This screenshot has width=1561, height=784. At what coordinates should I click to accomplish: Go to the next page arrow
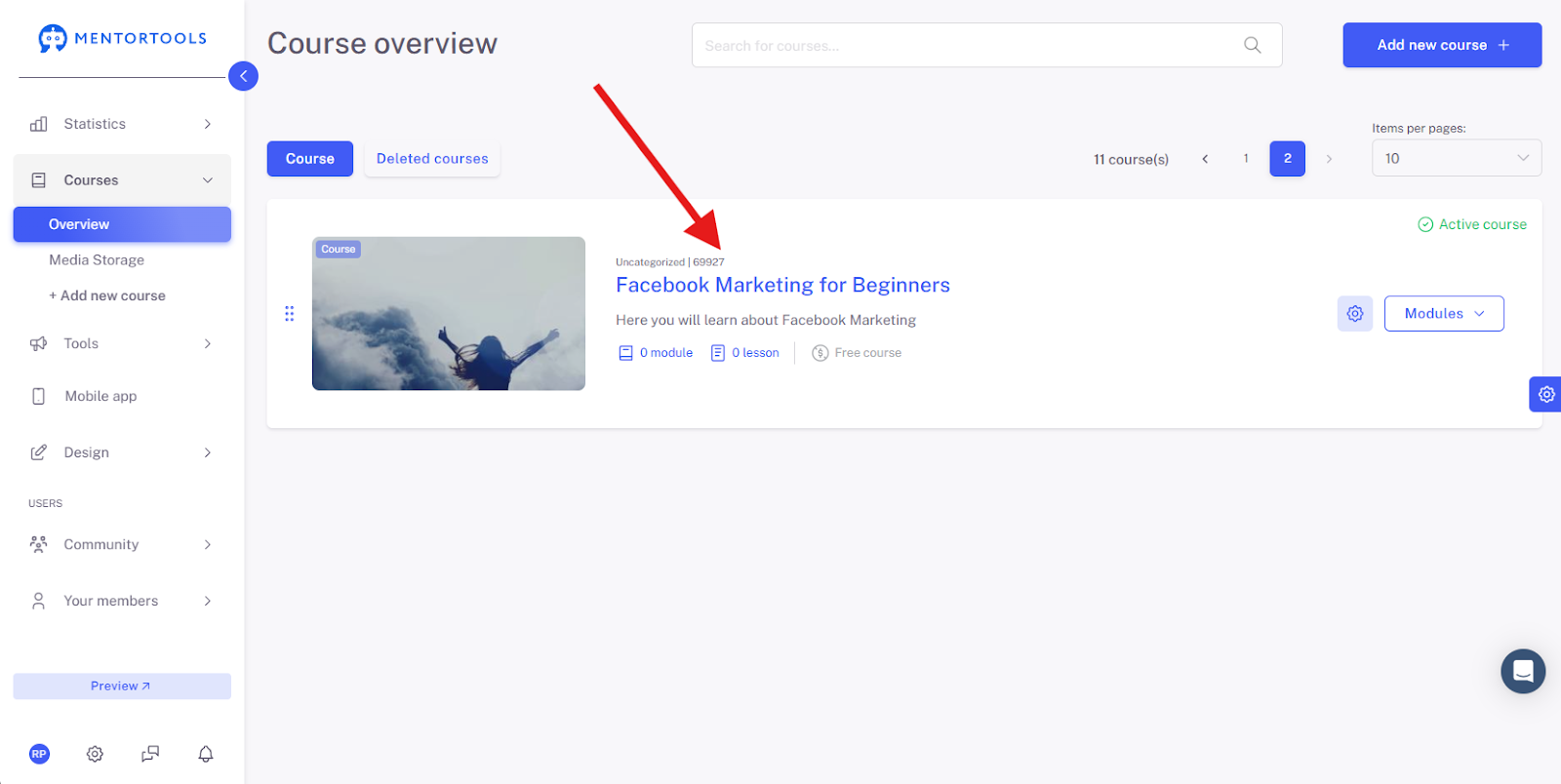[1329, 159]
